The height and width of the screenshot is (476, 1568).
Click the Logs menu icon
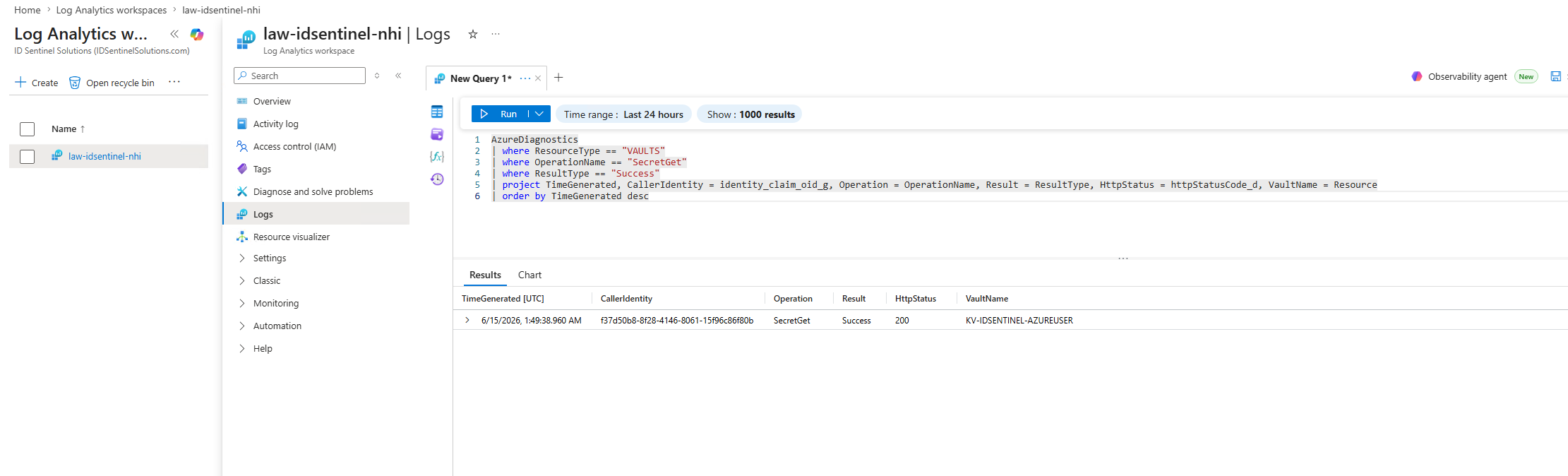click(242, 214)
